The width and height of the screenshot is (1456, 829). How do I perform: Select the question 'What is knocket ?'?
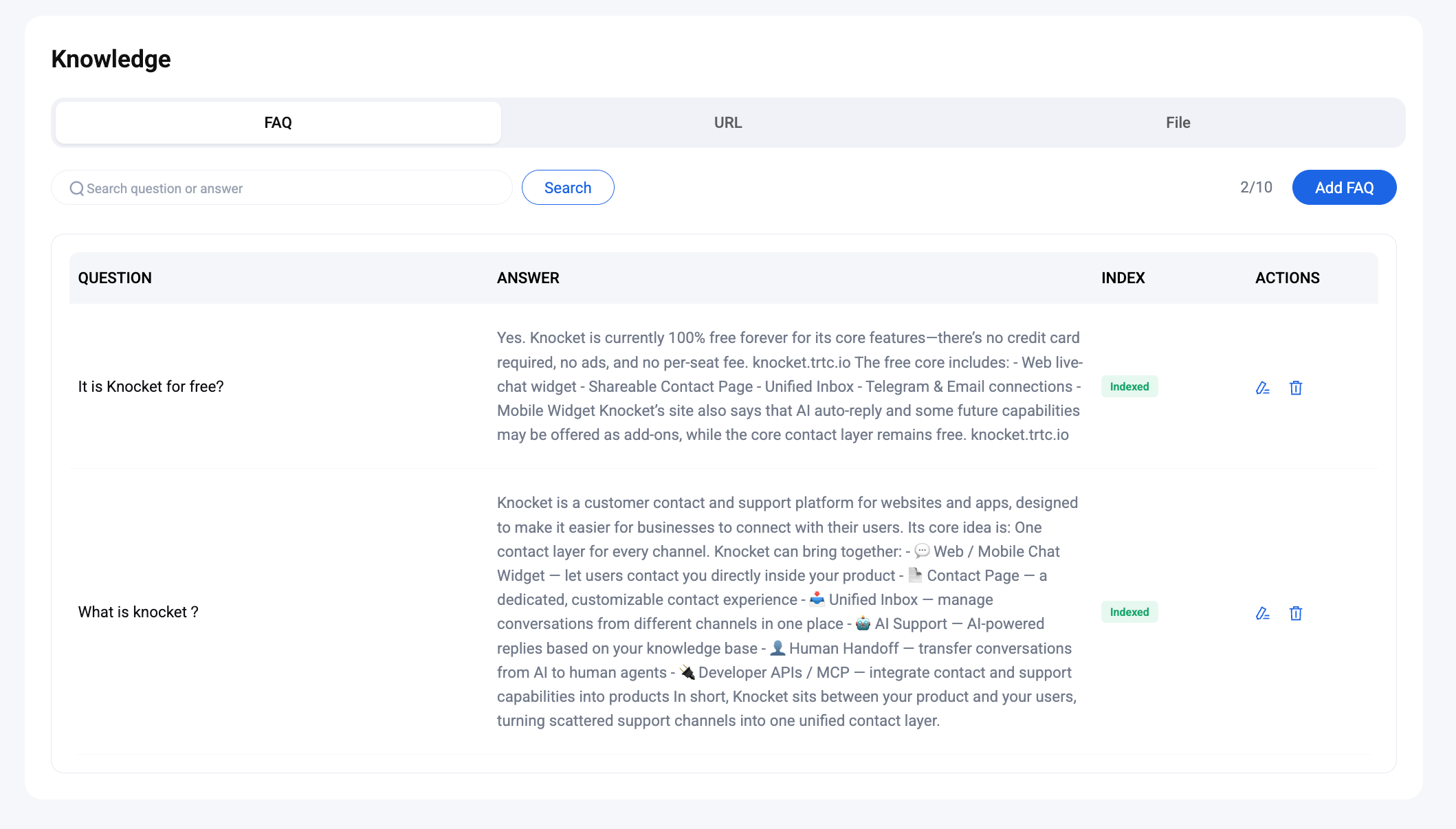pos(138,612)
